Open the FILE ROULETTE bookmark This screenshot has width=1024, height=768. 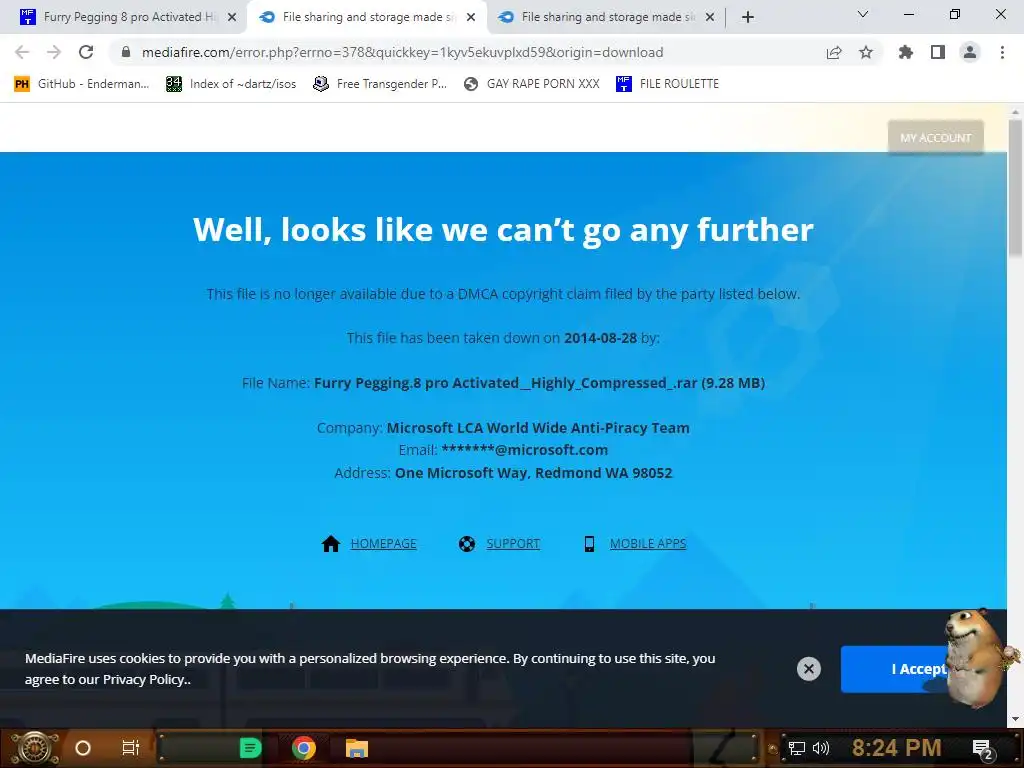pyautogui.click(x=667, y=84)
